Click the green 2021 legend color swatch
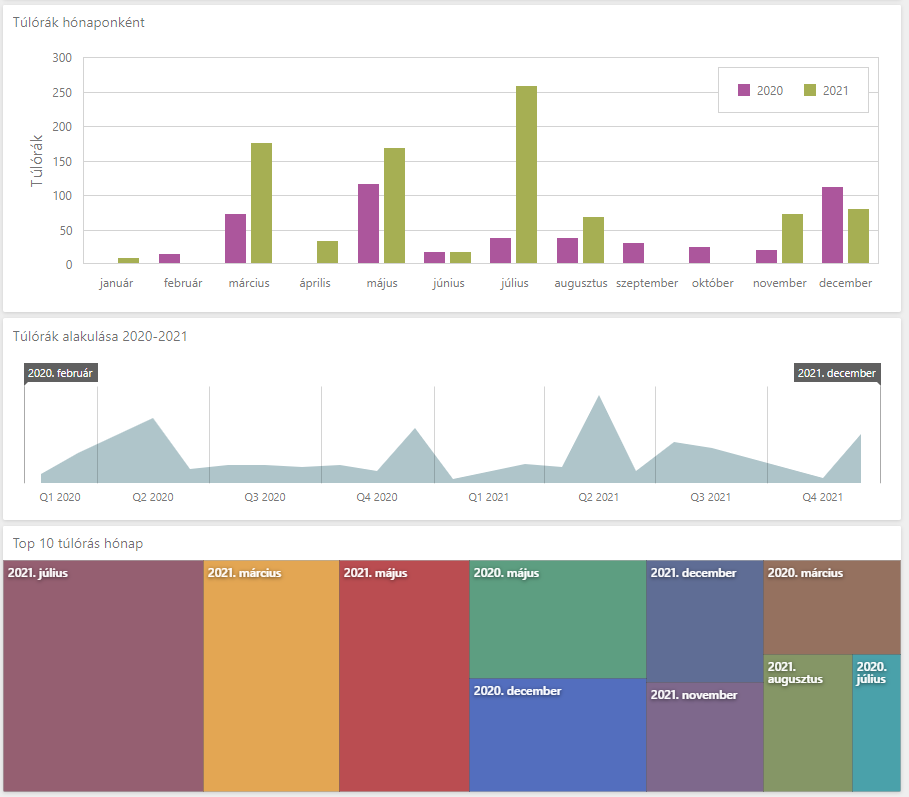 click(809, 90)
